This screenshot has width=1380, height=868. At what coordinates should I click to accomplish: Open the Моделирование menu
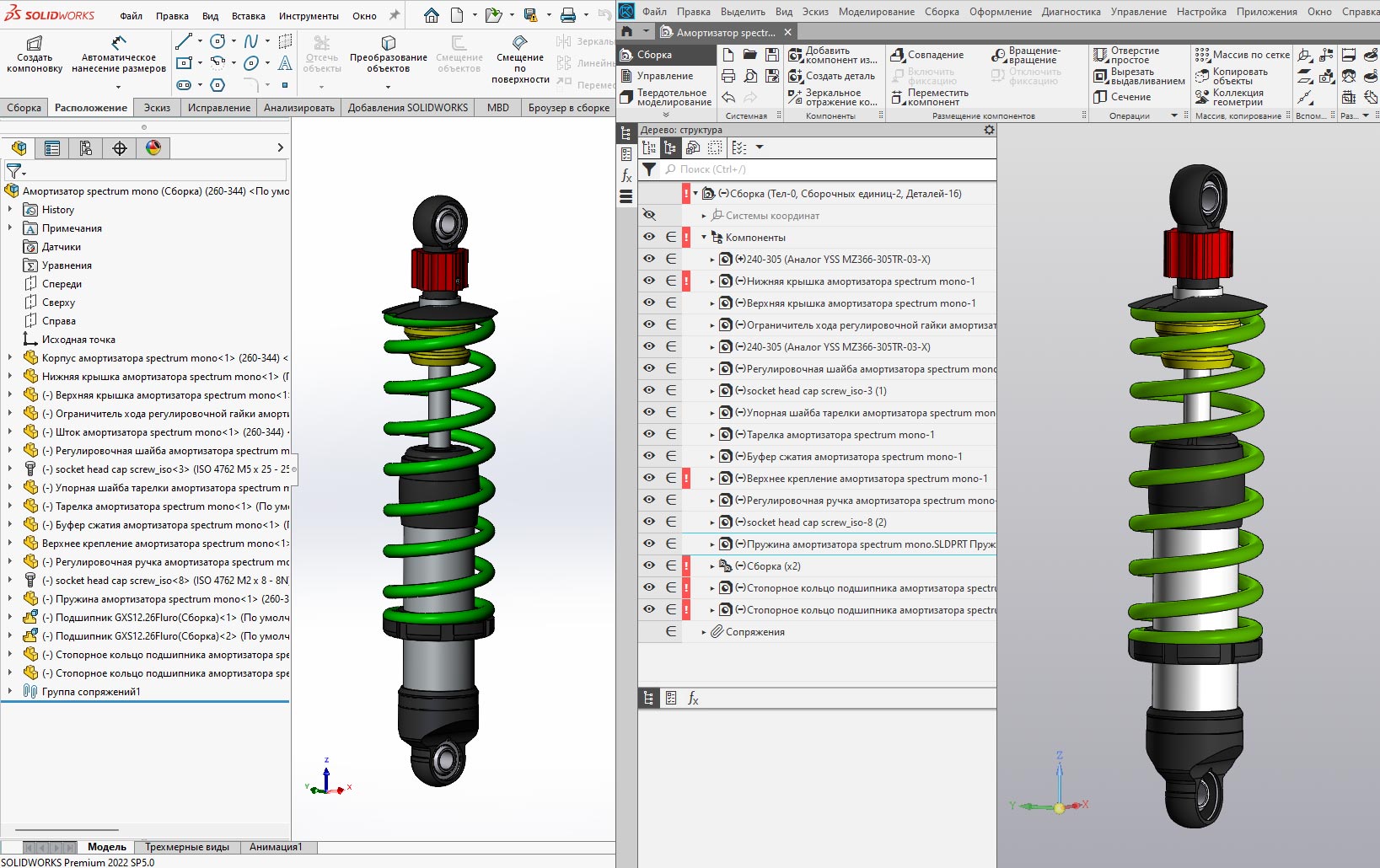tap(876, 12)
